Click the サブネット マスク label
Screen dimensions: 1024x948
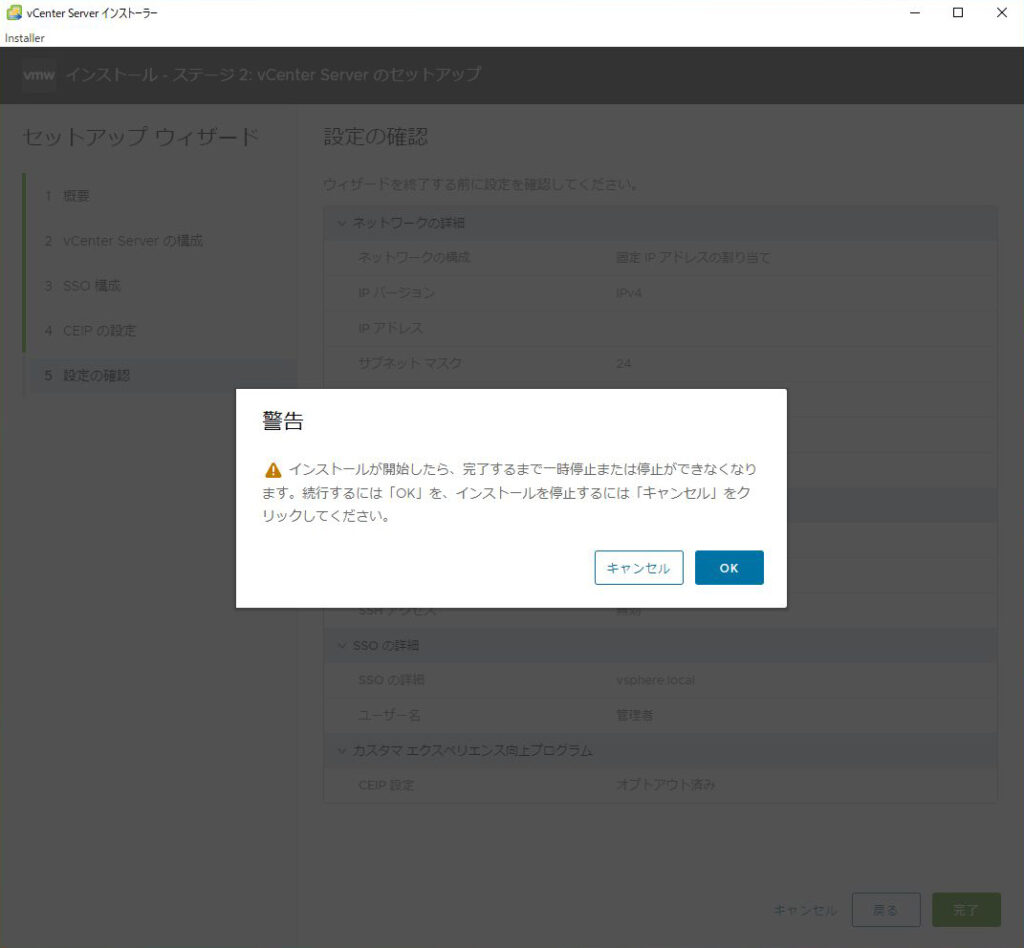point(410,363)
